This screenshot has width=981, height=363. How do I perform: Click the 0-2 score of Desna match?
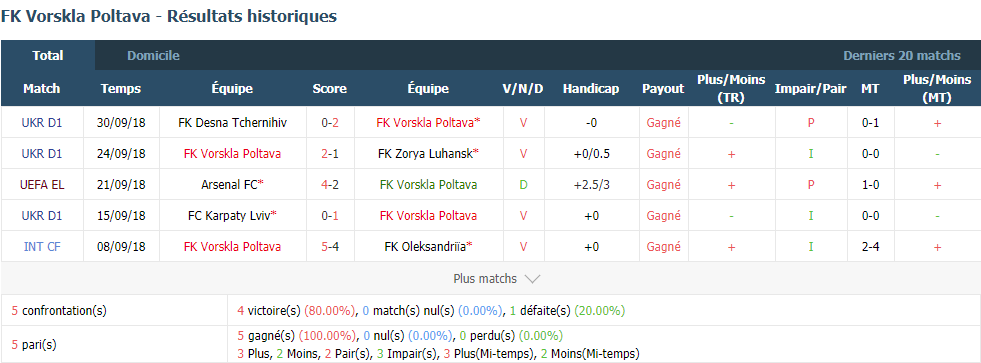point(330,123)
